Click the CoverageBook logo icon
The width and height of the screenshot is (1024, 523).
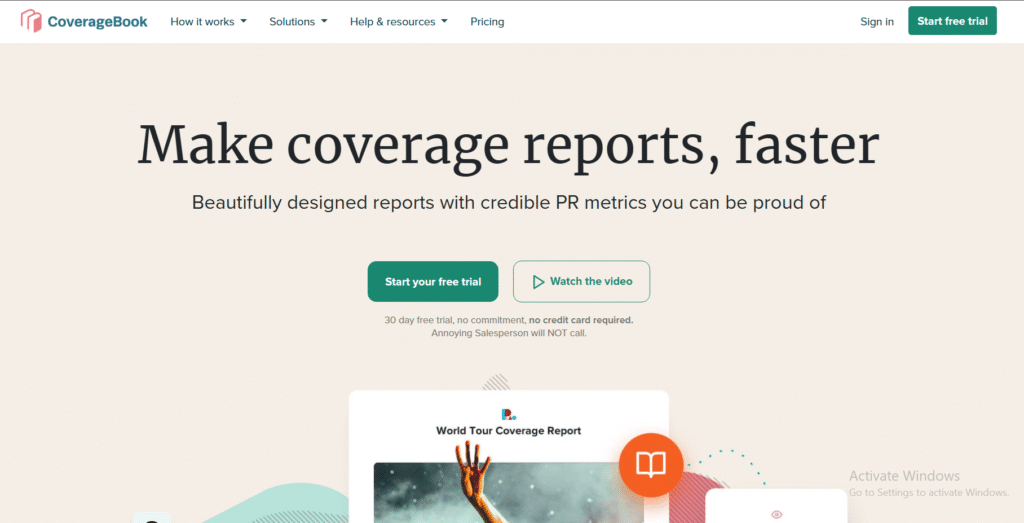pos(31,21)
